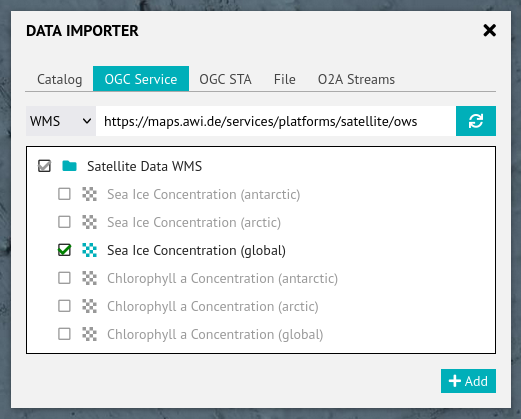Switch to the Catalog tab
This screenshot has height=419, width=521.
pyautogui.click(x=59, y=79)
